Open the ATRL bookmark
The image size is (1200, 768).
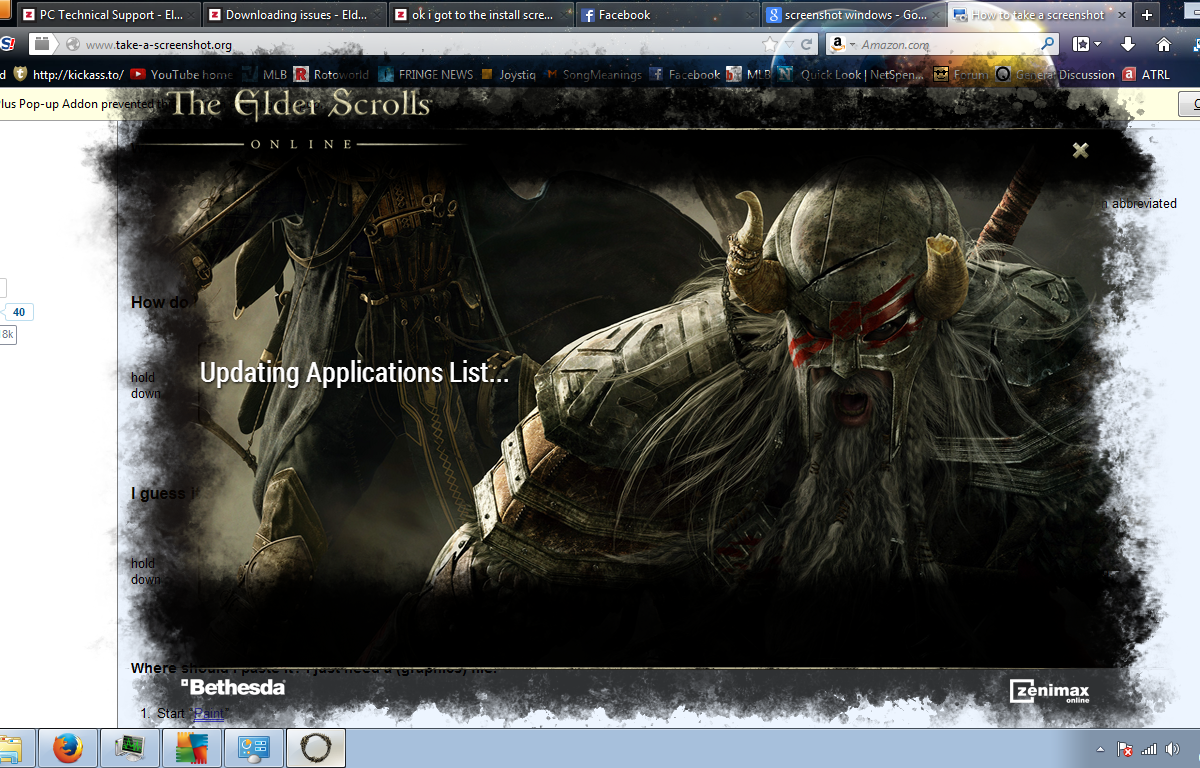pyautogui.click(x=1146, y=75)
